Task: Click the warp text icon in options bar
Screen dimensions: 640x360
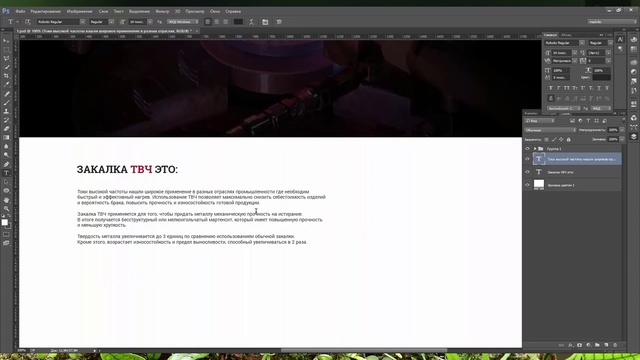Action: tap(251, 22)
